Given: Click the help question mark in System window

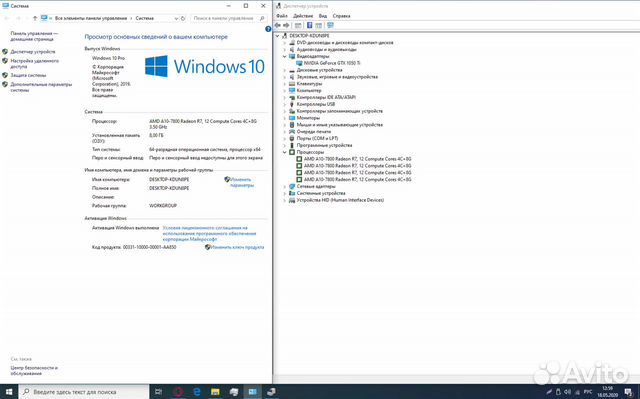Looking at the screenshot, I should click(x=268, y=29).
